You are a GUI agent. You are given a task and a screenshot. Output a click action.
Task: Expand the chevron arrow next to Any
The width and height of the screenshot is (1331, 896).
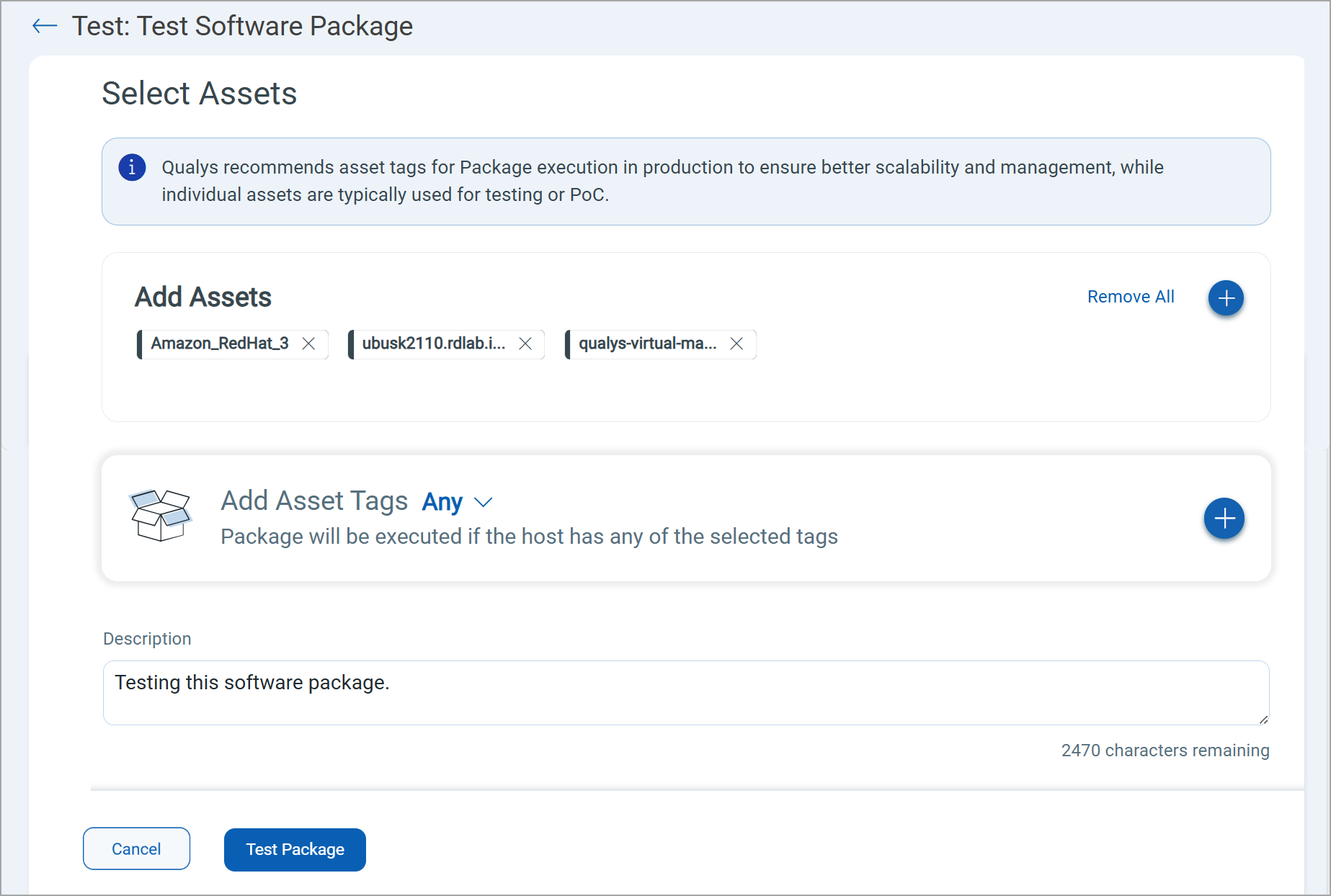(484, 502)
